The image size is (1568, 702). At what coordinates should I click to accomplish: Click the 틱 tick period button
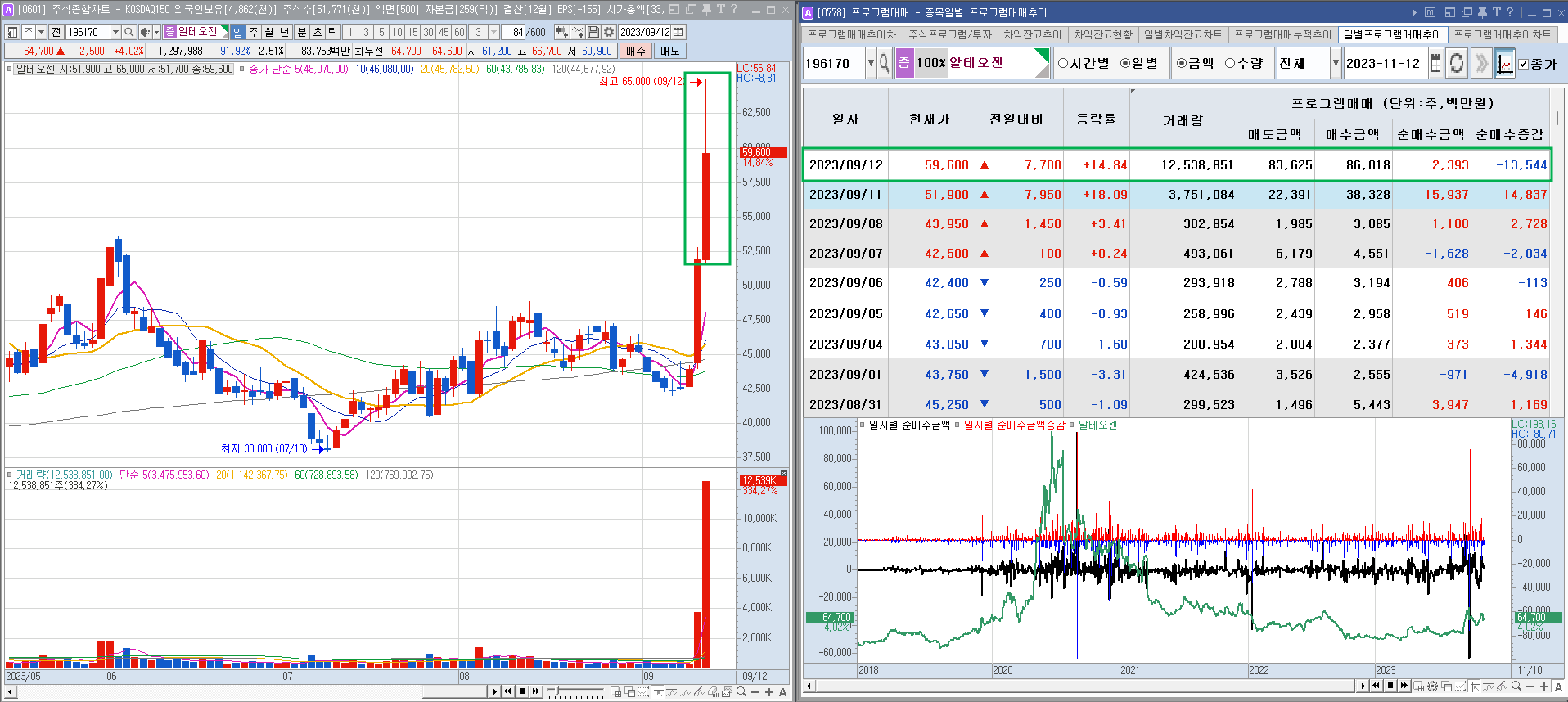point(333,32)
